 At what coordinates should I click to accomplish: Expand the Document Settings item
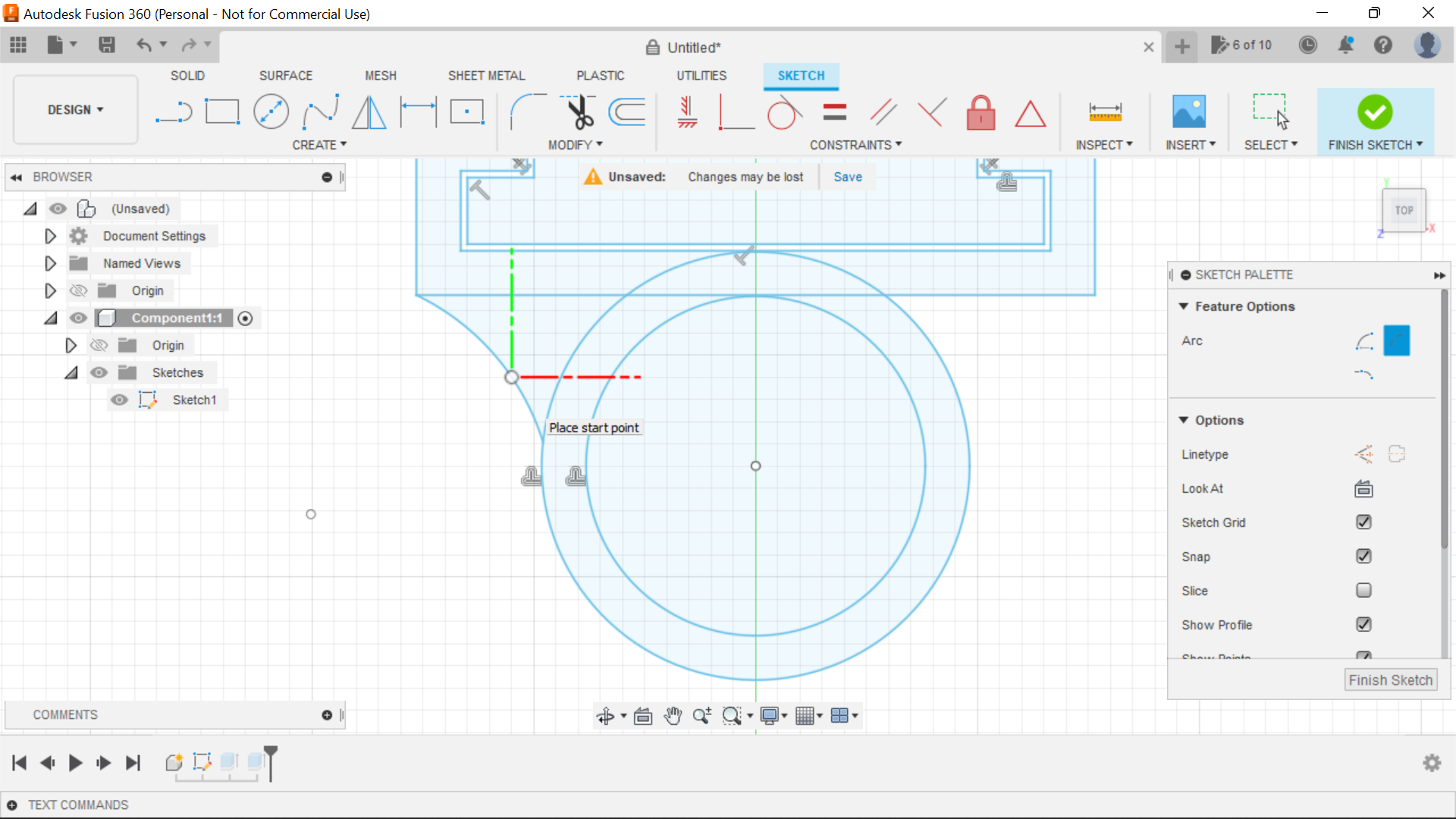pos(50,236)
